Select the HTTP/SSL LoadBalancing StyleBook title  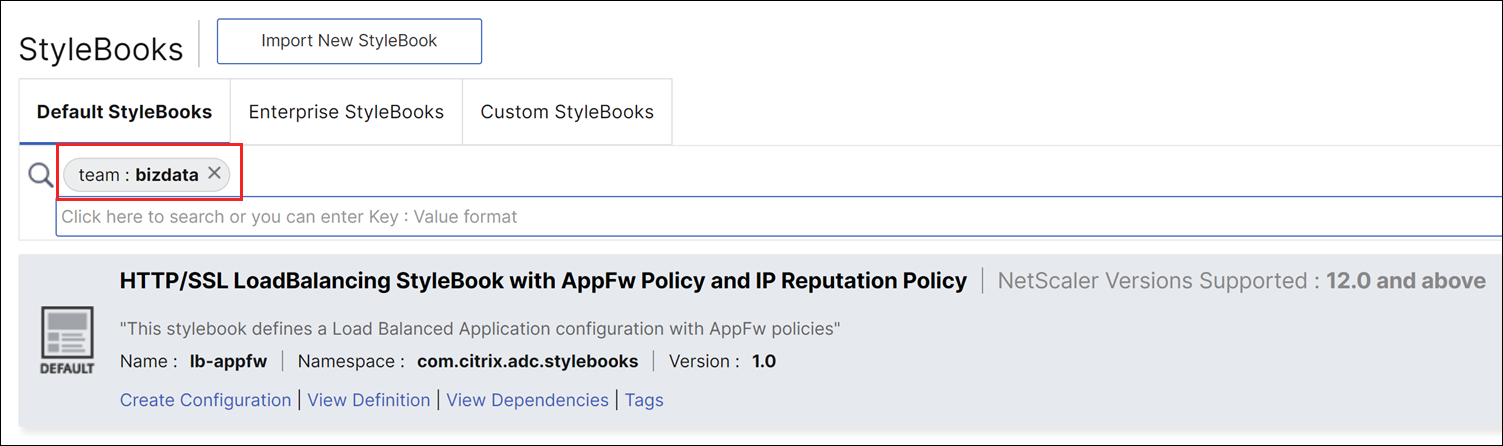tap(543, 281)
